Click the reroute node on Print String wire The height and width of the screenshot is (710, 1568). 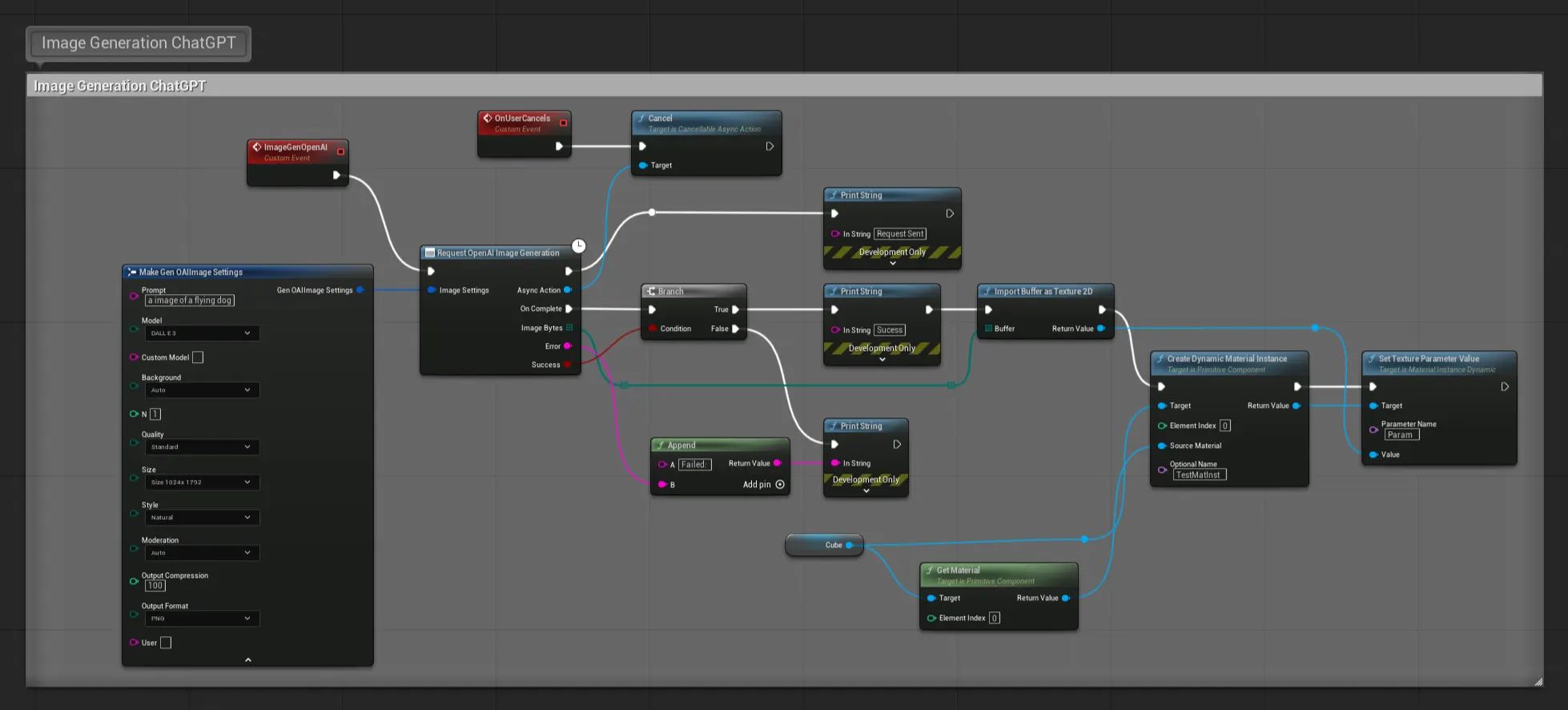click(652, 212)
